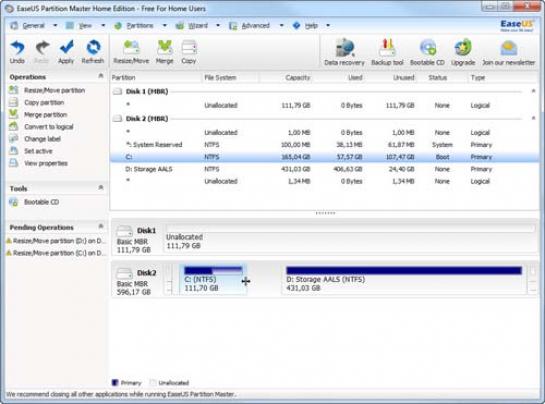
Task: Sort by File System column header
Action: coord(220,78)
